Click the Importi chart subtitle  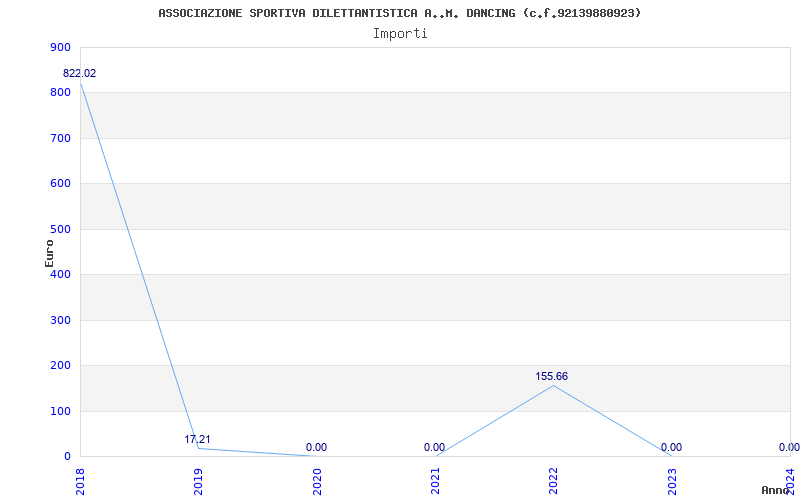point(400,34)
